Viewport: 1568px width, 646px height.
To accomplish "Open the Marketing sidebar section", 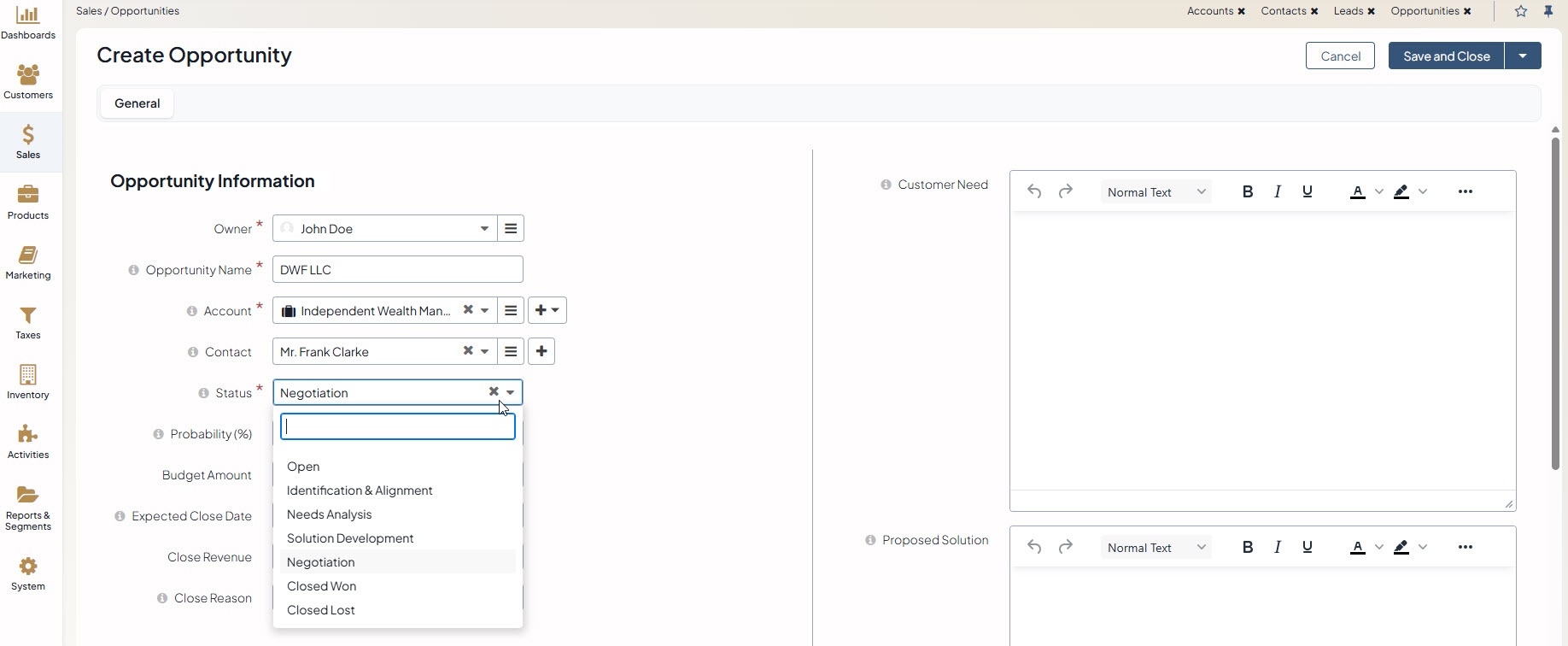I will click(28, 262).
